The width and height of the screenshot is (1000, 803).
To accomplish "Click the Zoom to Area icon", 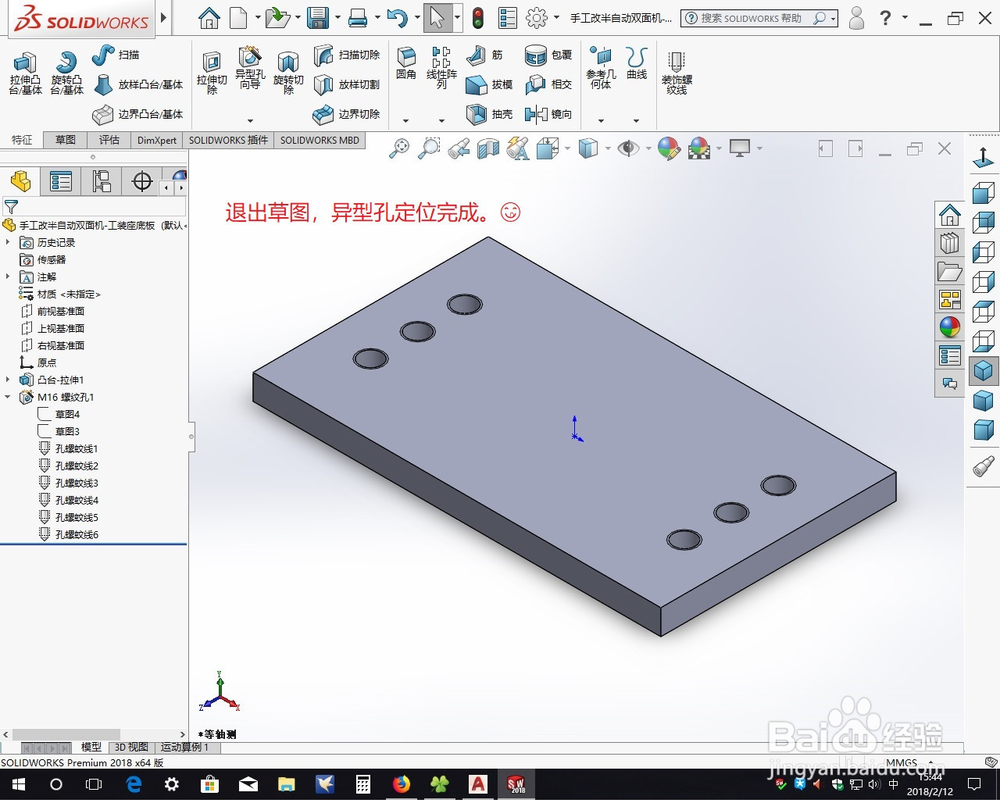I will pos(429,149).
